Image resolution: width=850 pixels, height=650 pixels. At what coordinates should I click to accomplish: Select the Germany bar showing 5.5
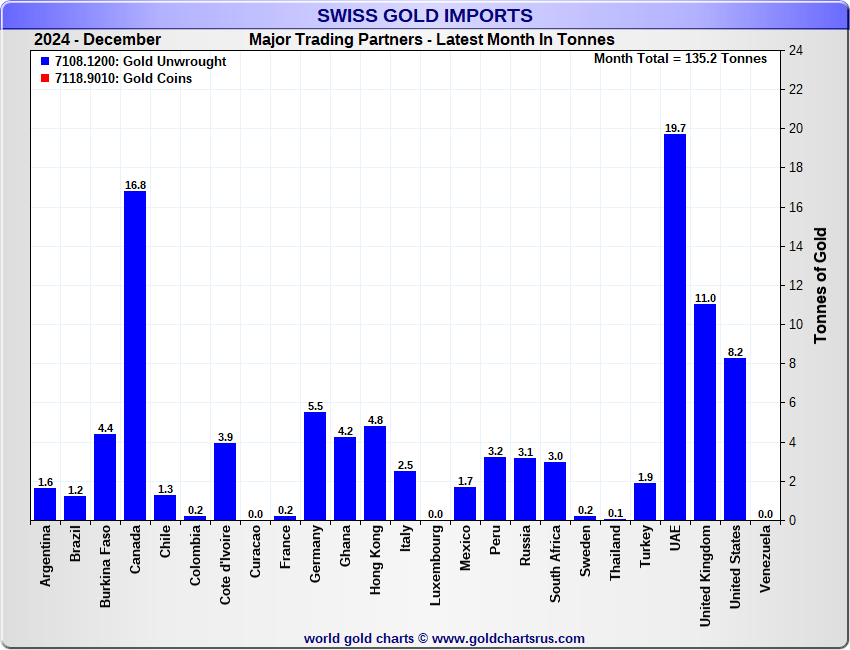pyautogui.click(x=315, y=466)
